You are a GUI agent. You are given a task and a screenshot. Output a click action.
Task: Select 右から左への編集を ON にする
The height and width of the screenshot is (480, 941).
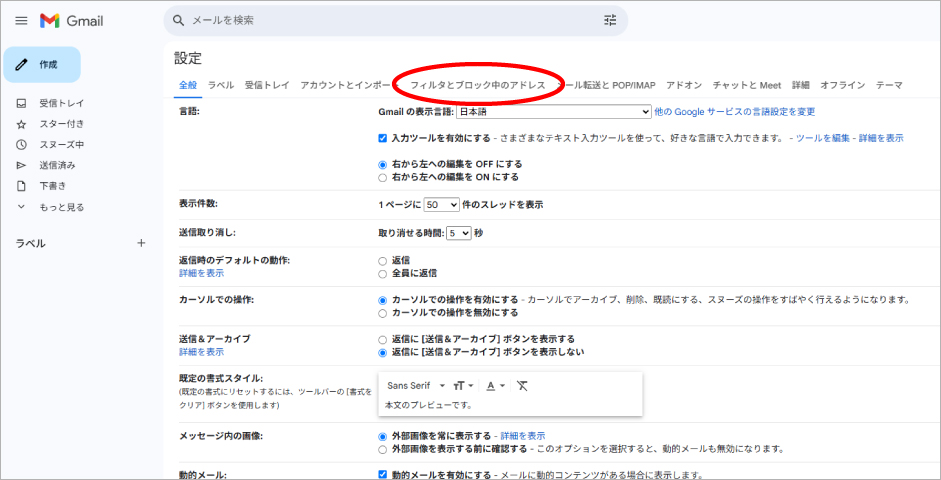383,178
